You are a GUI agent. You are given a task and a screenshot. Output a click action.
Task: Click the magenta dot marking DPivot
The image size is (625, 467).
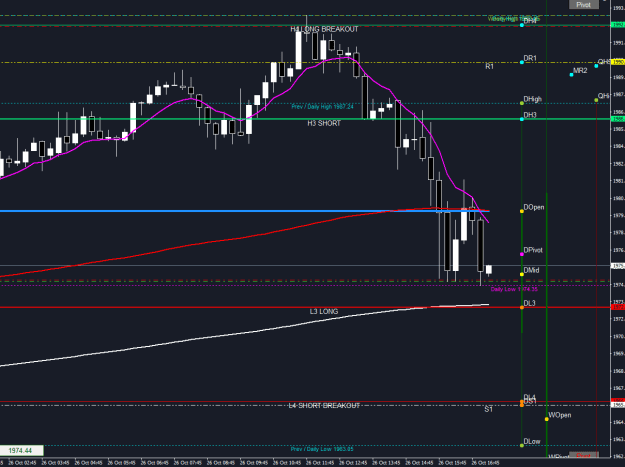pyautogui.click(x=522, y=254)
